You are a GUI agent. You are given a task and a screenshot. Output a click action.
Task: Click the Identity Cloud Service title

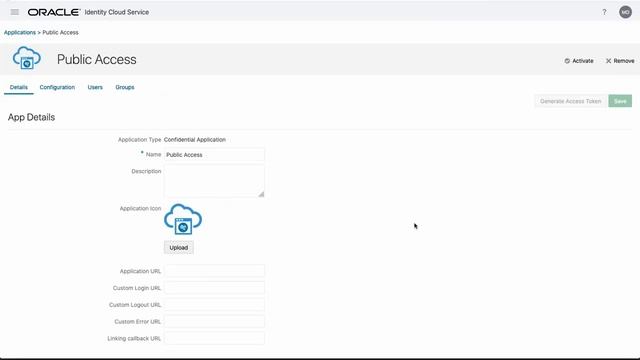pos(117,12)
